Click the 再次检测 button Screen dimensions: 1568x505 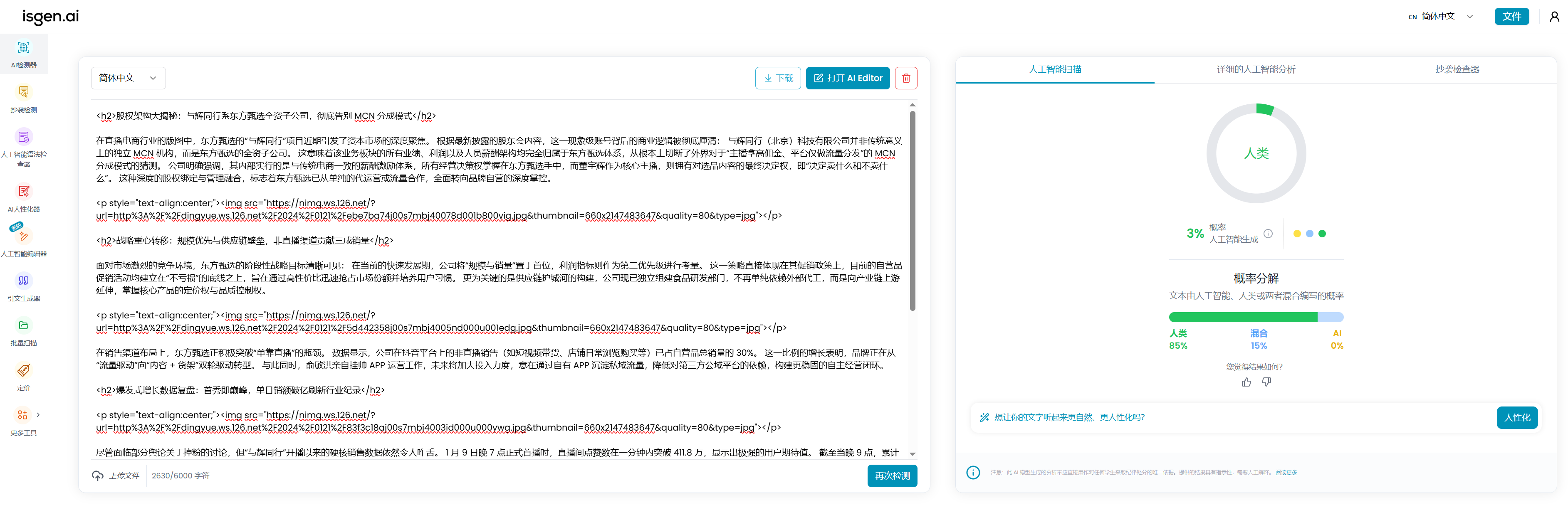(x=892, y=476)
